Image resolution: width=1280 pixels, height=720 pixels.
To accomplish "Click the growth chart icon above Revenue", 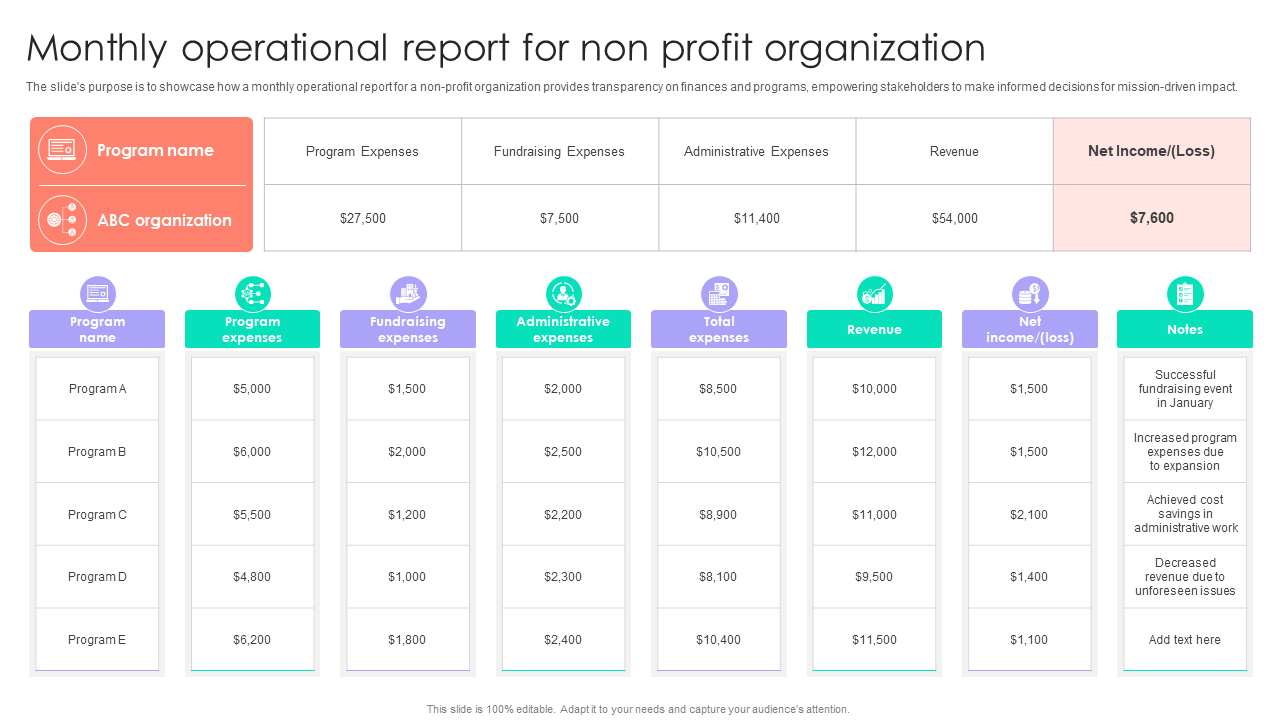I will (875, 294).
